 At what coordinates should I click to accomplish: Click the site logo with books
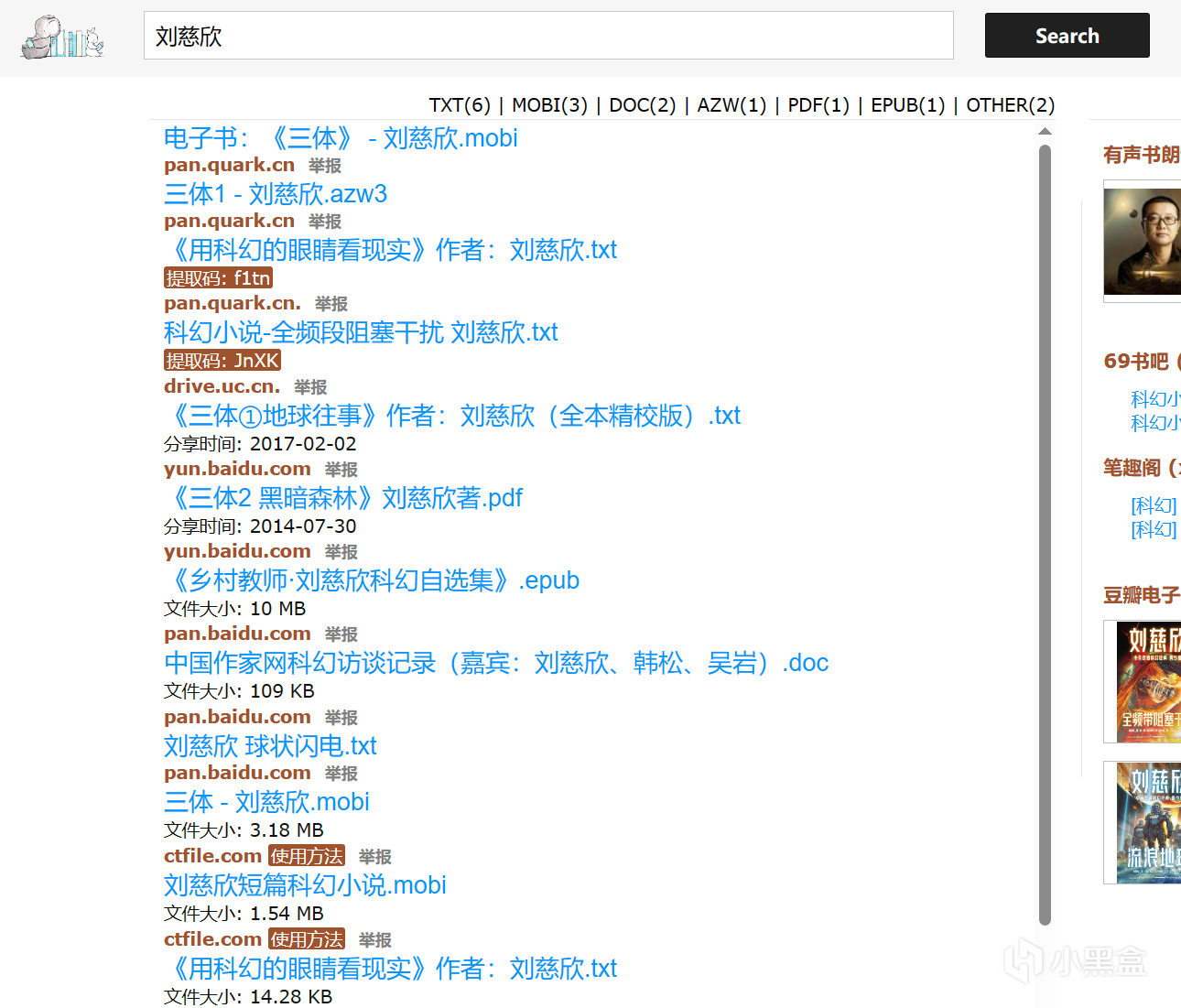coord(62,37)
